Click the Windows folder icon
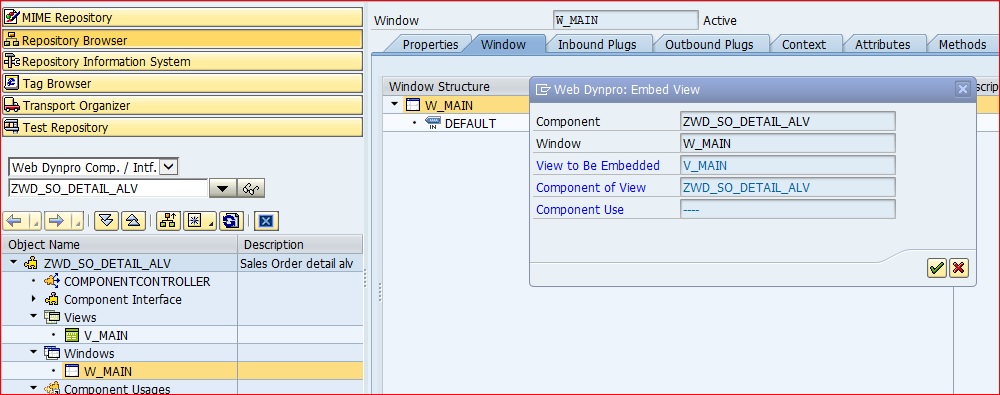The image size is (1000, 395). tap(52, 353)
